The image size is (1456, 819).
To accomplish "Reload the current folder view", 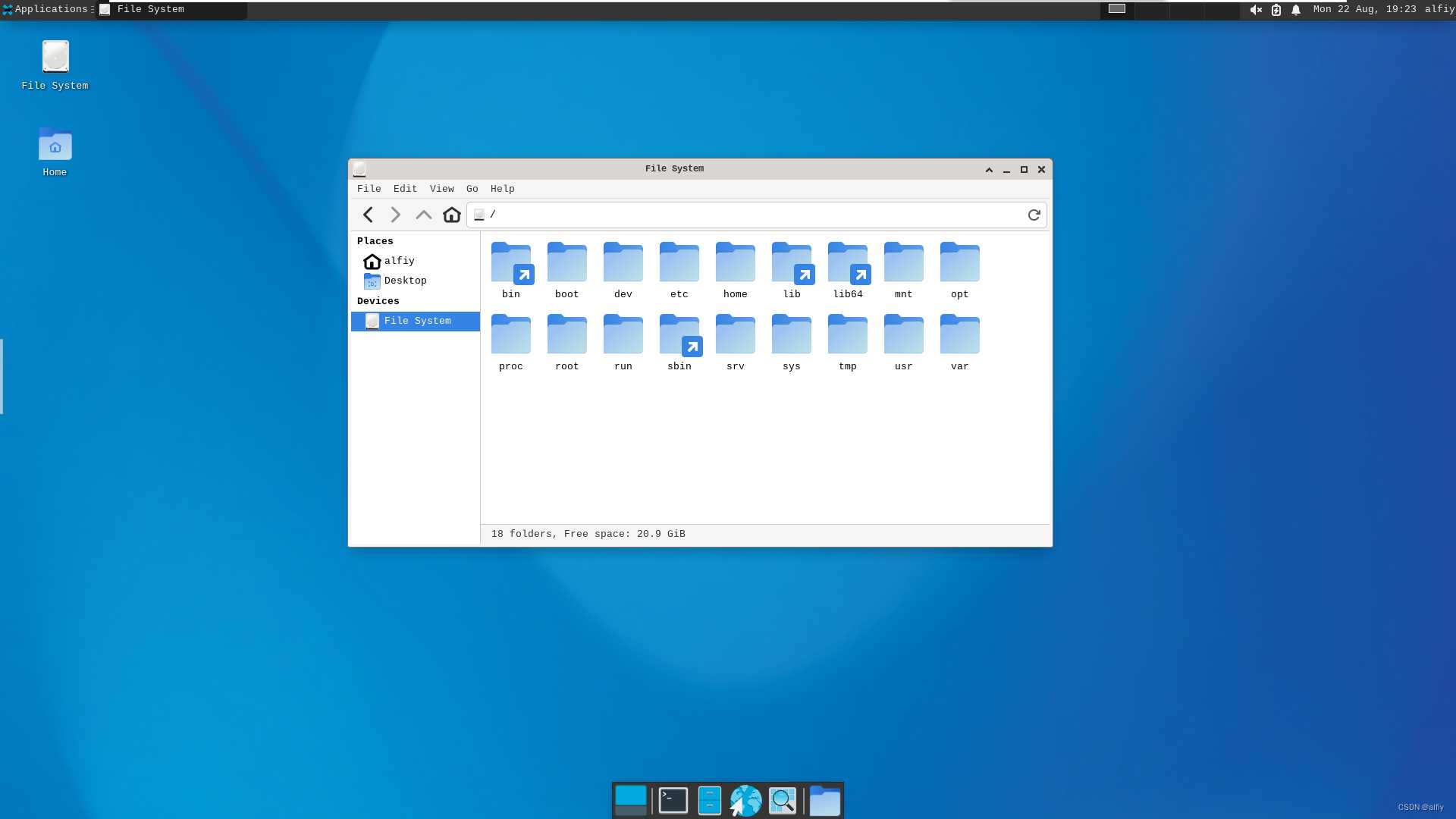I will [x=1034, y=215].
